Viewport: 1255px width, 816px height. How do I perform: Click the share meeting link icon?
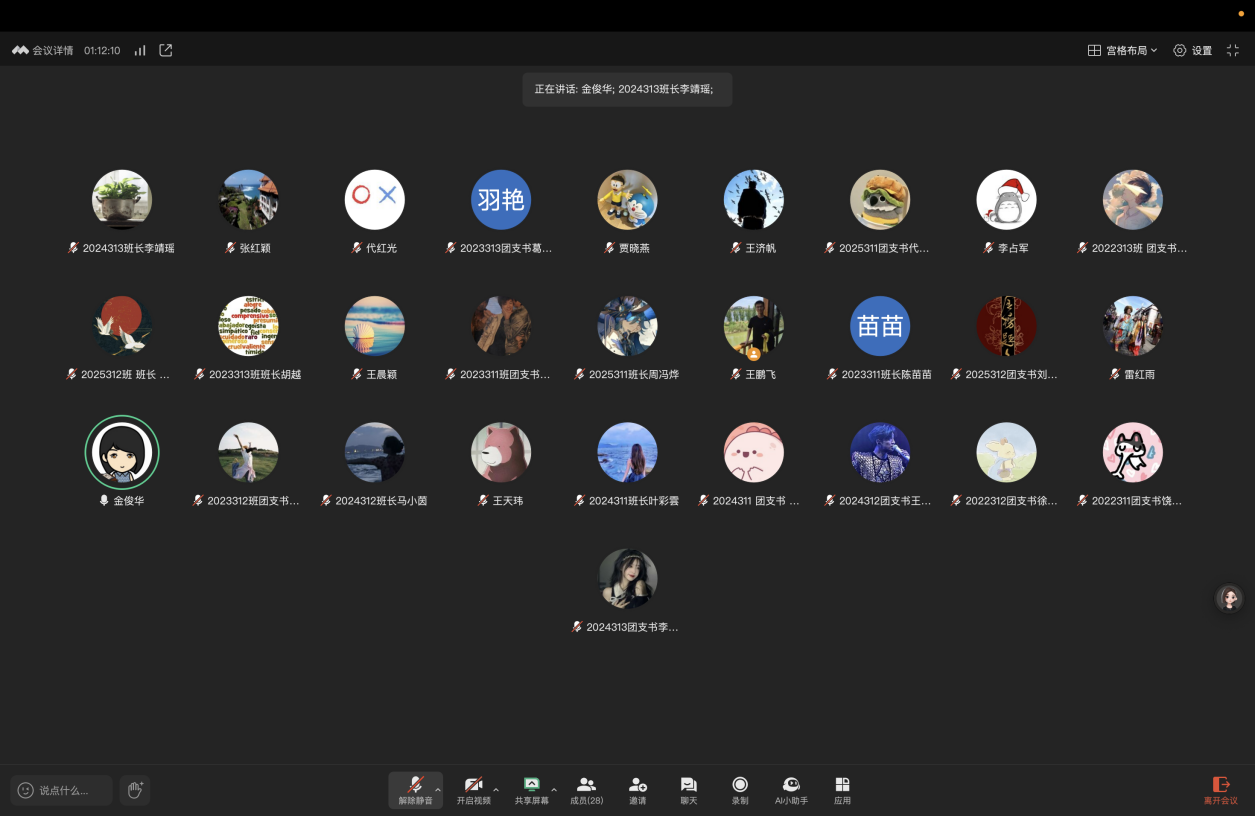[166, 50]
